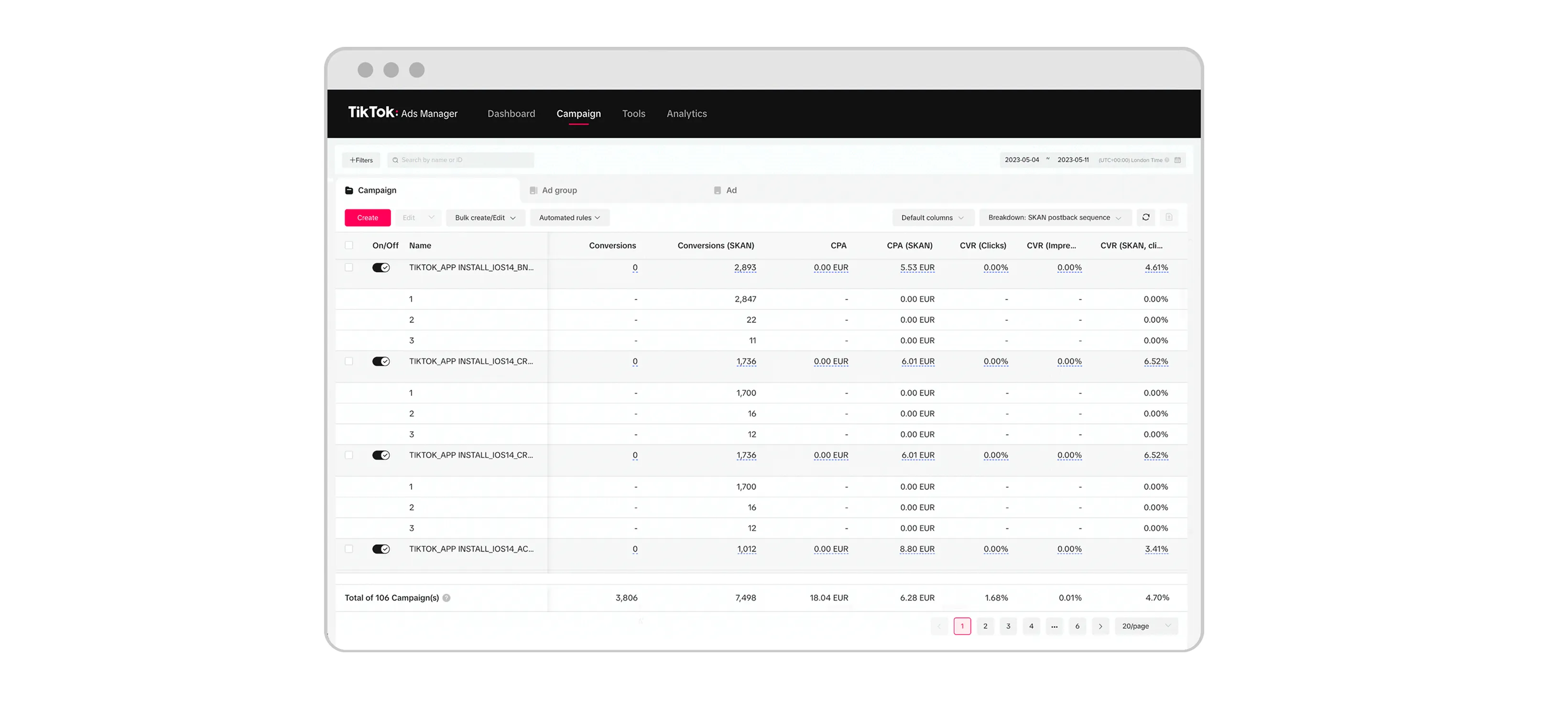Click the search magnifier icon
Image resolution: width=1568 pixels, height=702 pixels.
click(x=395, y=160)
